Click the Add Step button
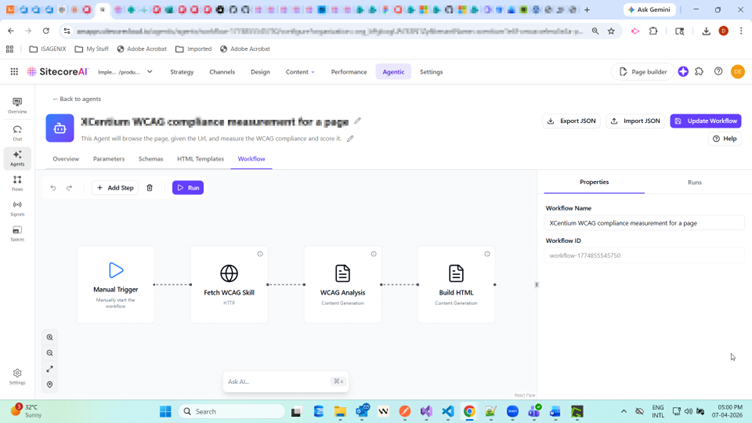This screenshot has height=423, width=752. pos(115,188)
